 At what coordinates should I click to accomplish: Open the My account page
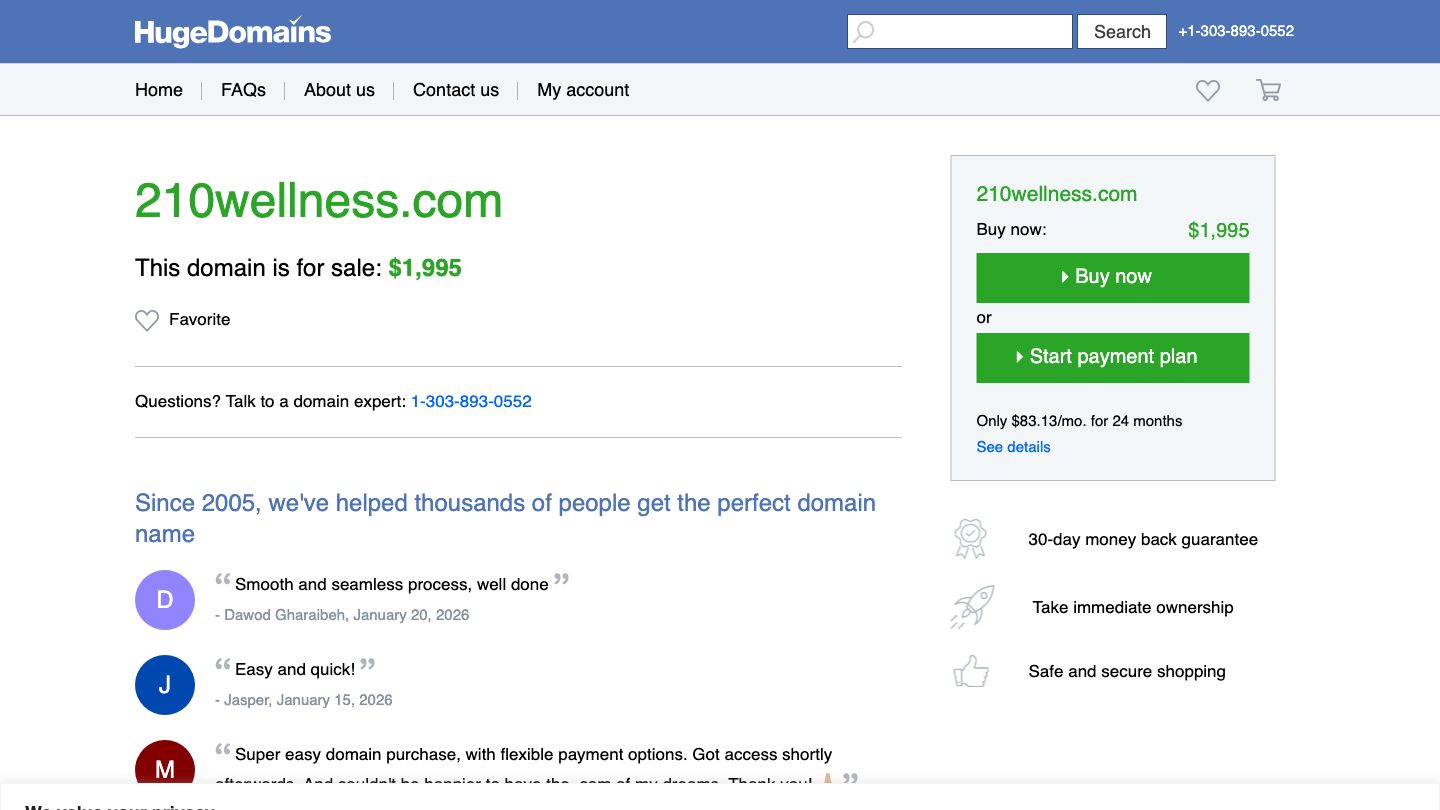coord(583,90)
